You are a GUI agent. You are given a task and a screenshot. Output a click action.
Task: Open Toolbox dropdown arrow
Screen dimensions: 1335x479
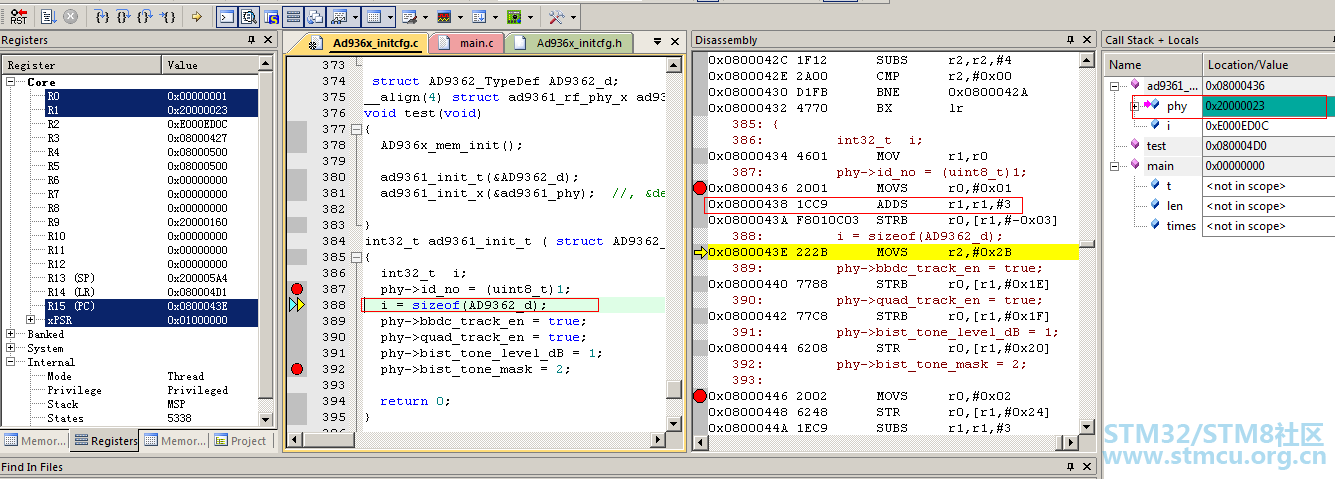(x=574, y=17)
